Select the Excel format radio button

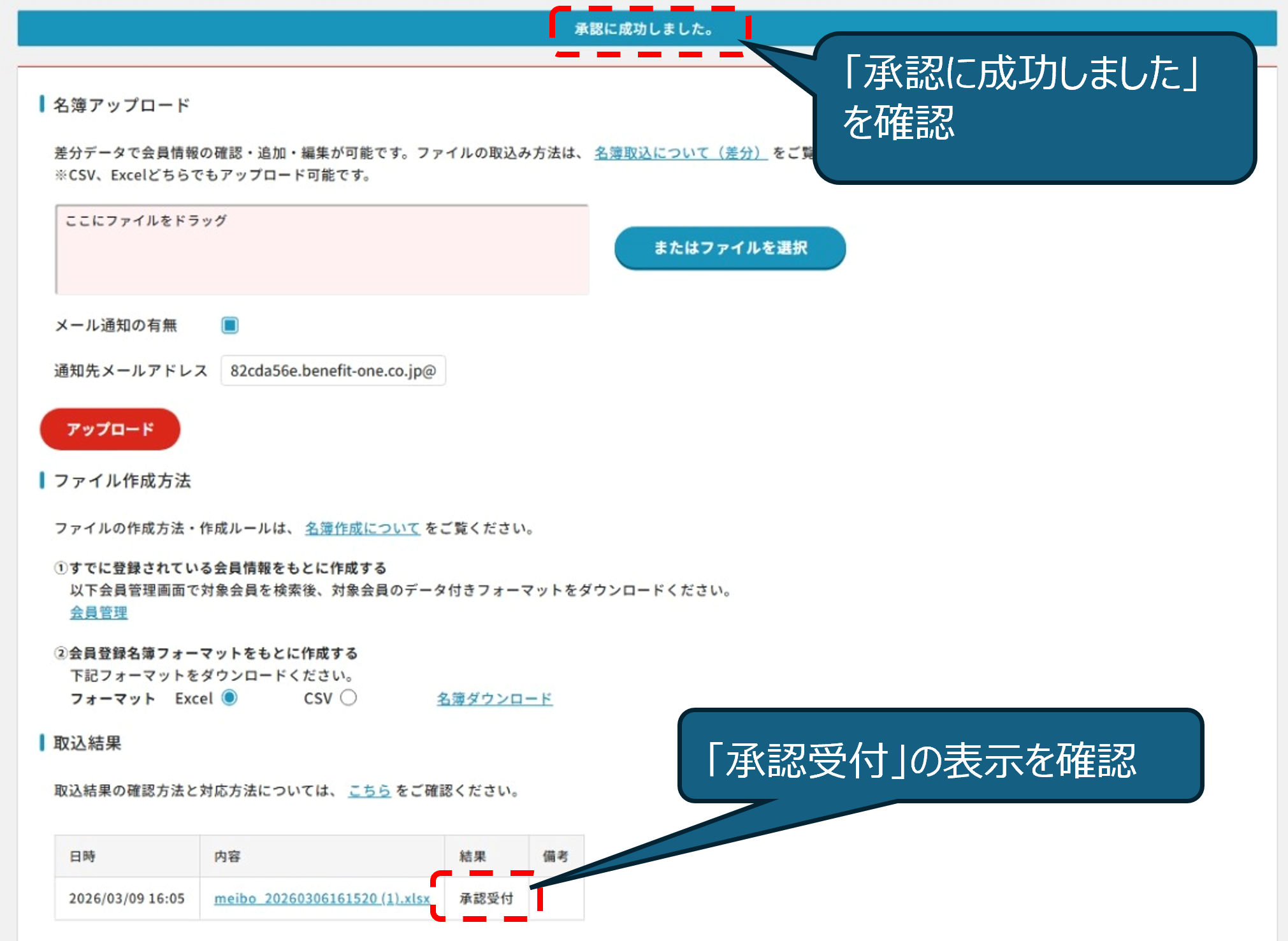tap(229, 697)
